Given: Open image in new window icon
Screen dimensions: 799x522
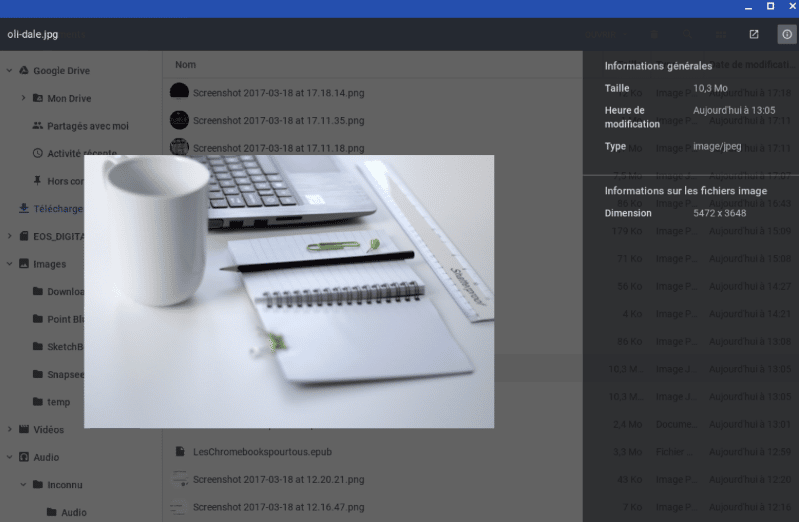Looking at the screenshot, I should click(x=754, y=34).
